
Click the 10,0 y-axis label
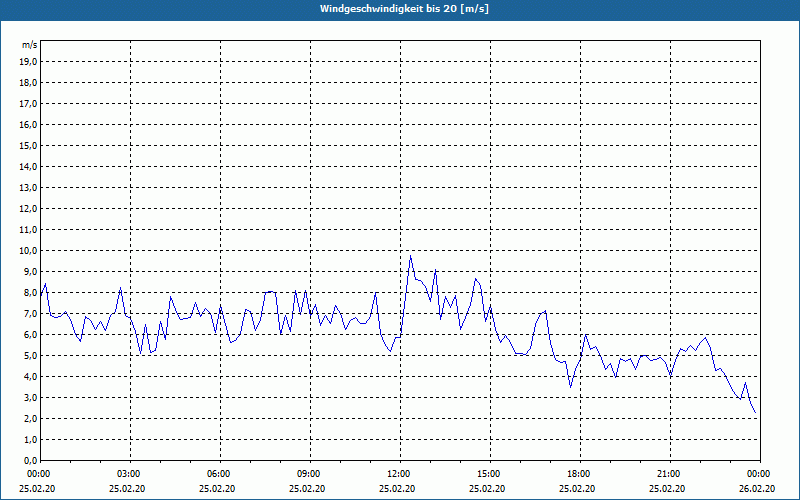pyautogui.click(x=29, y=251)
